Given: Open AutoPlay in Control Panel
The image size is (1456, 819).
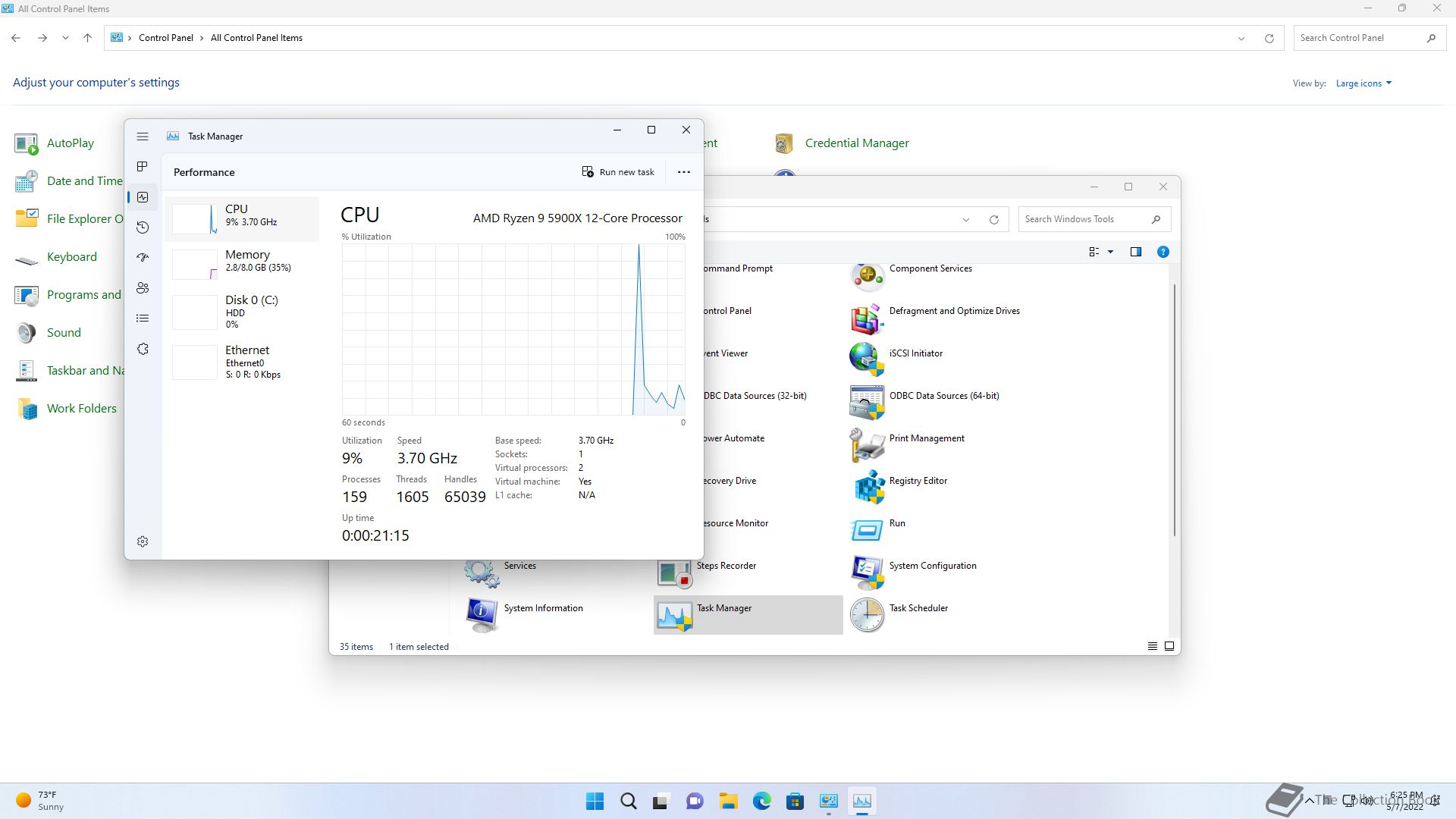Looking at the screenshot, I should [x=55, y=143].
